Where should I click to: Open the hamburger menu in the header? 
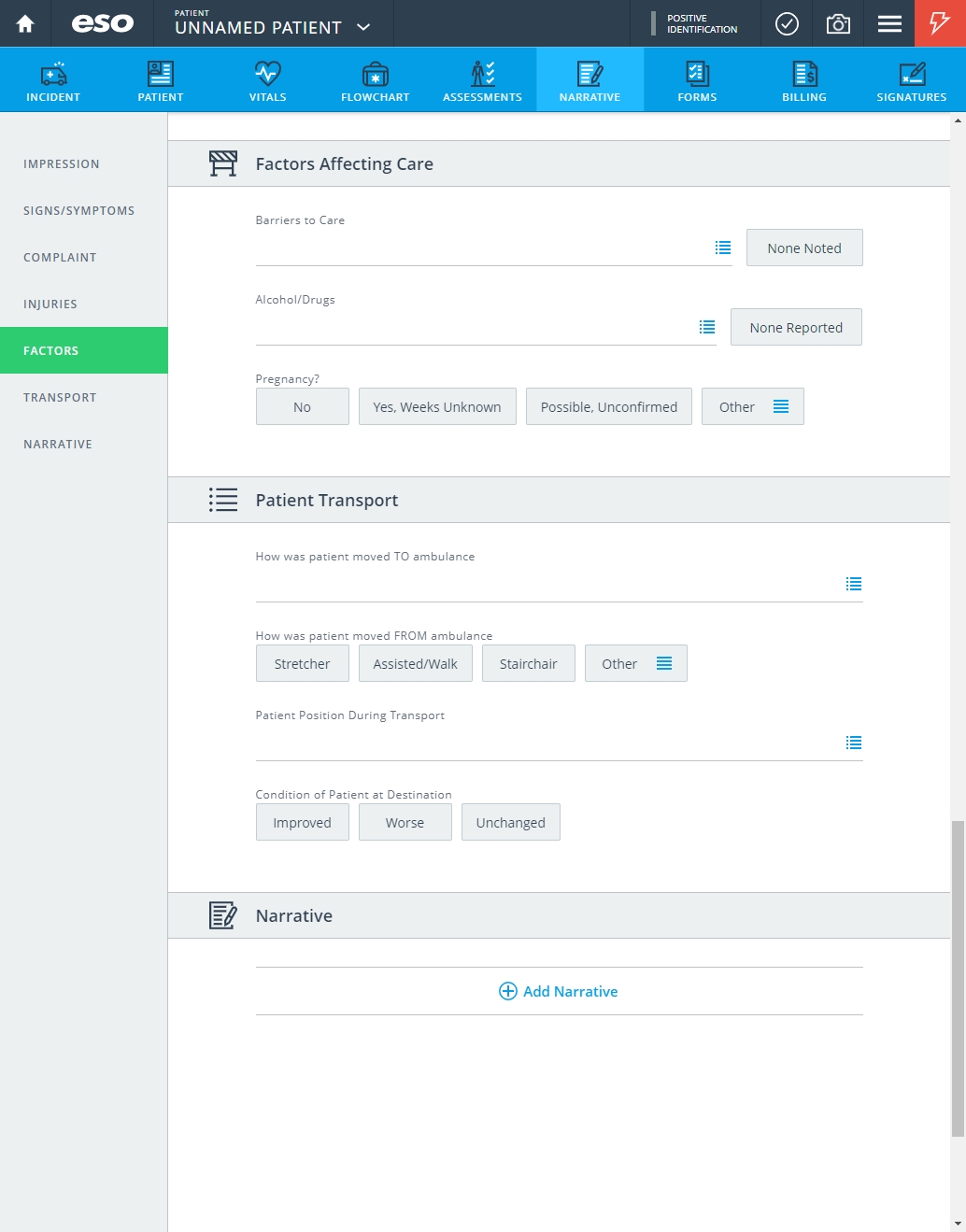click(889, 23)
